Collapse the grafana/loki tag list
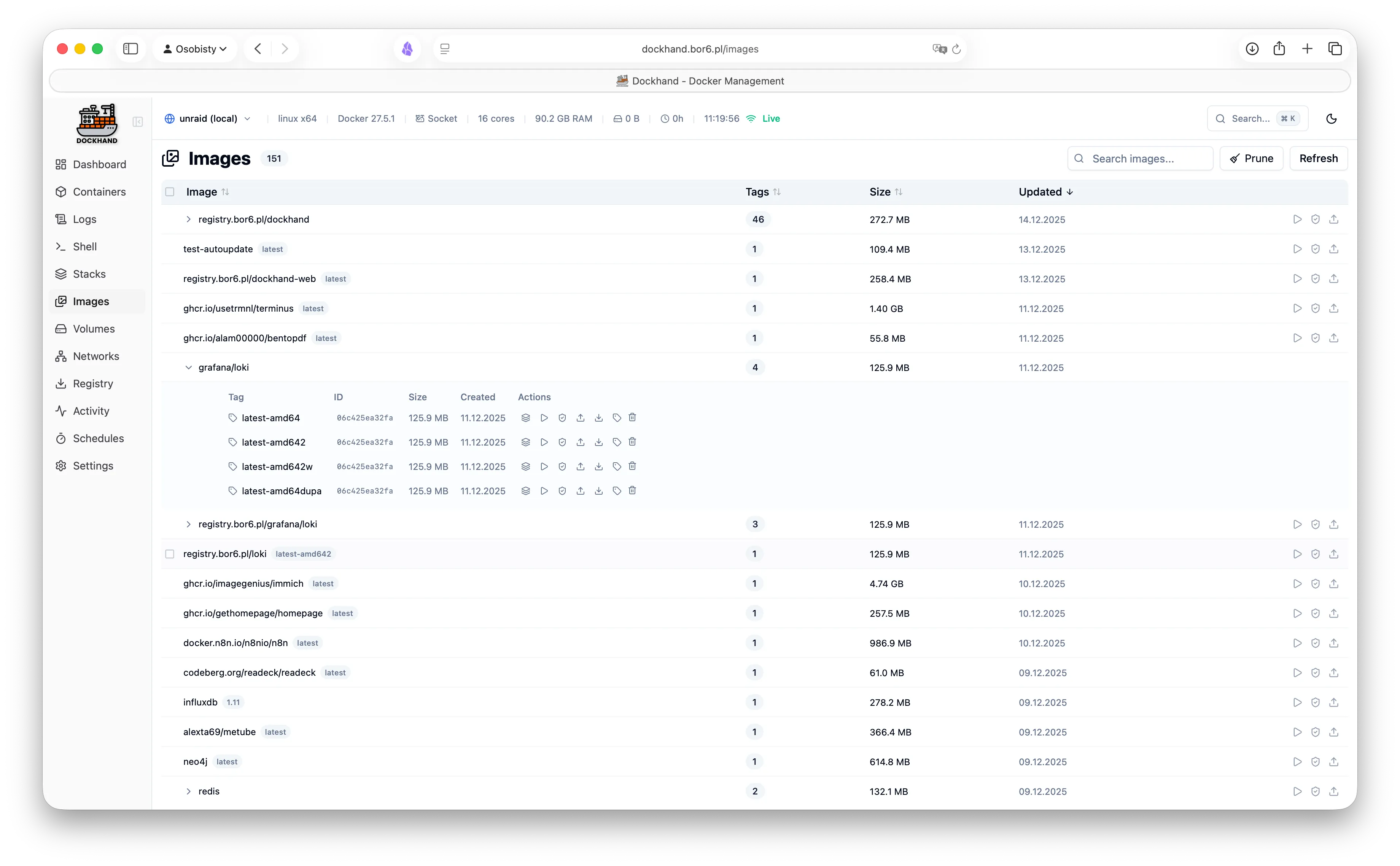 (188, 368)
